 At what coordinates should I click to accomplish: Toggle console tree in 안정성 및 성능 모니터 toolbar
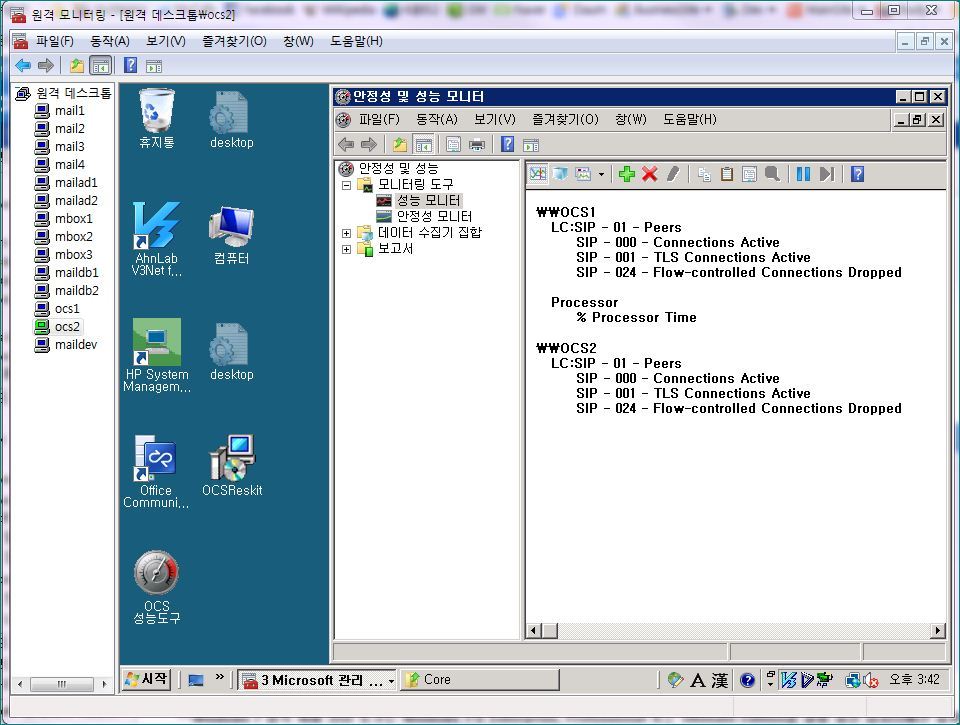(x=423, y=145)
